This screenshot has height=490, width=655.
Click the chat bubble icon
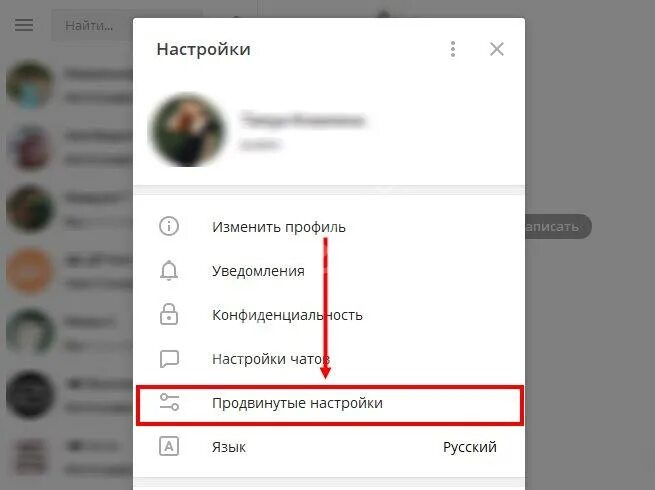(x=169, y=359)
